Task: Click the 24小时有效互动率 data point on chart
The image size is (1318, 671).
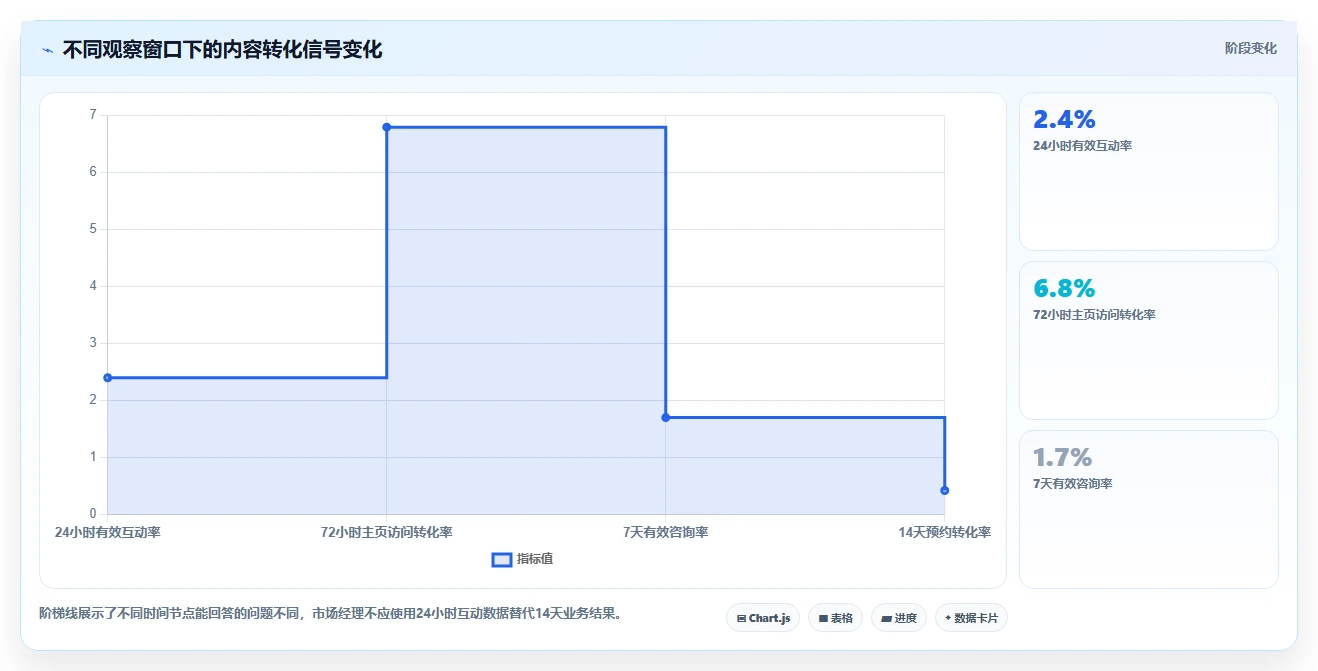Action: click(108, 378)
